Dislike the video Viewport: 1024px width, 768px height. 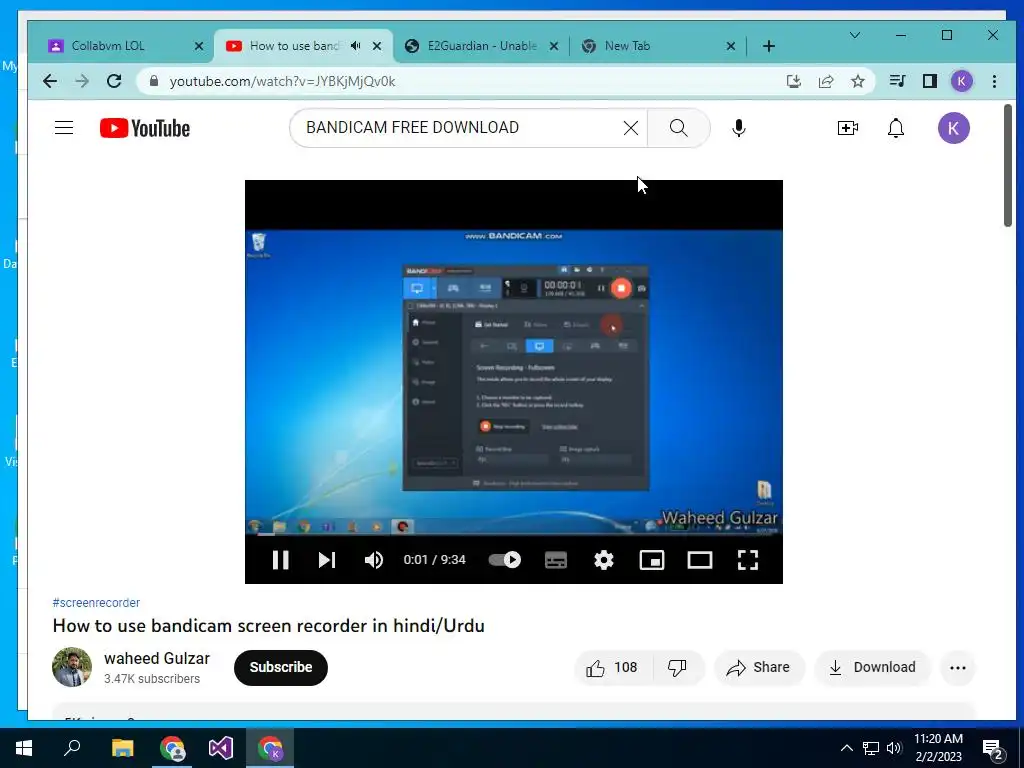pyautogui.click(x=679, y=667)
